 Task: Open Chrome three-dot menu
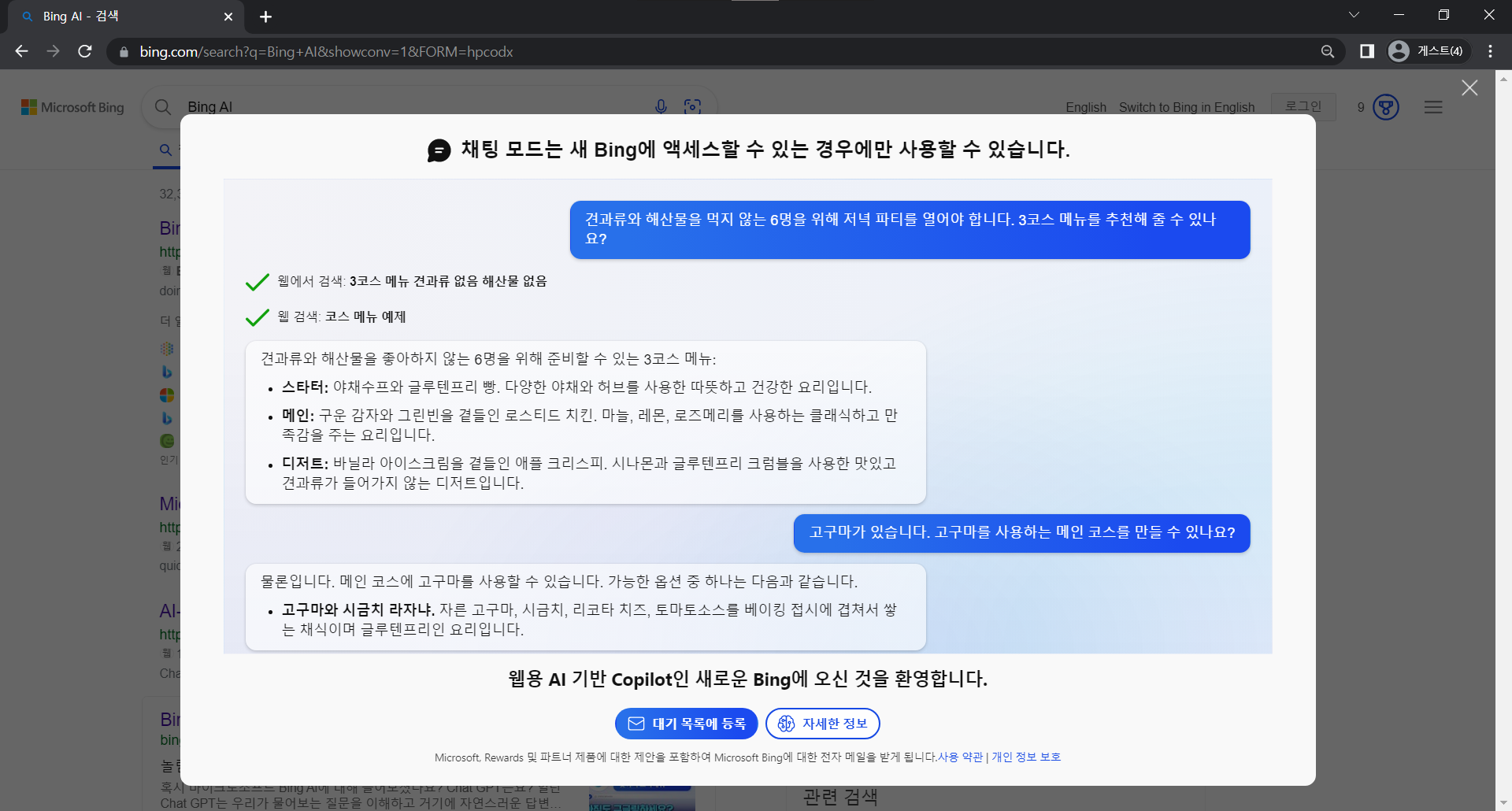click(1491, 51)
